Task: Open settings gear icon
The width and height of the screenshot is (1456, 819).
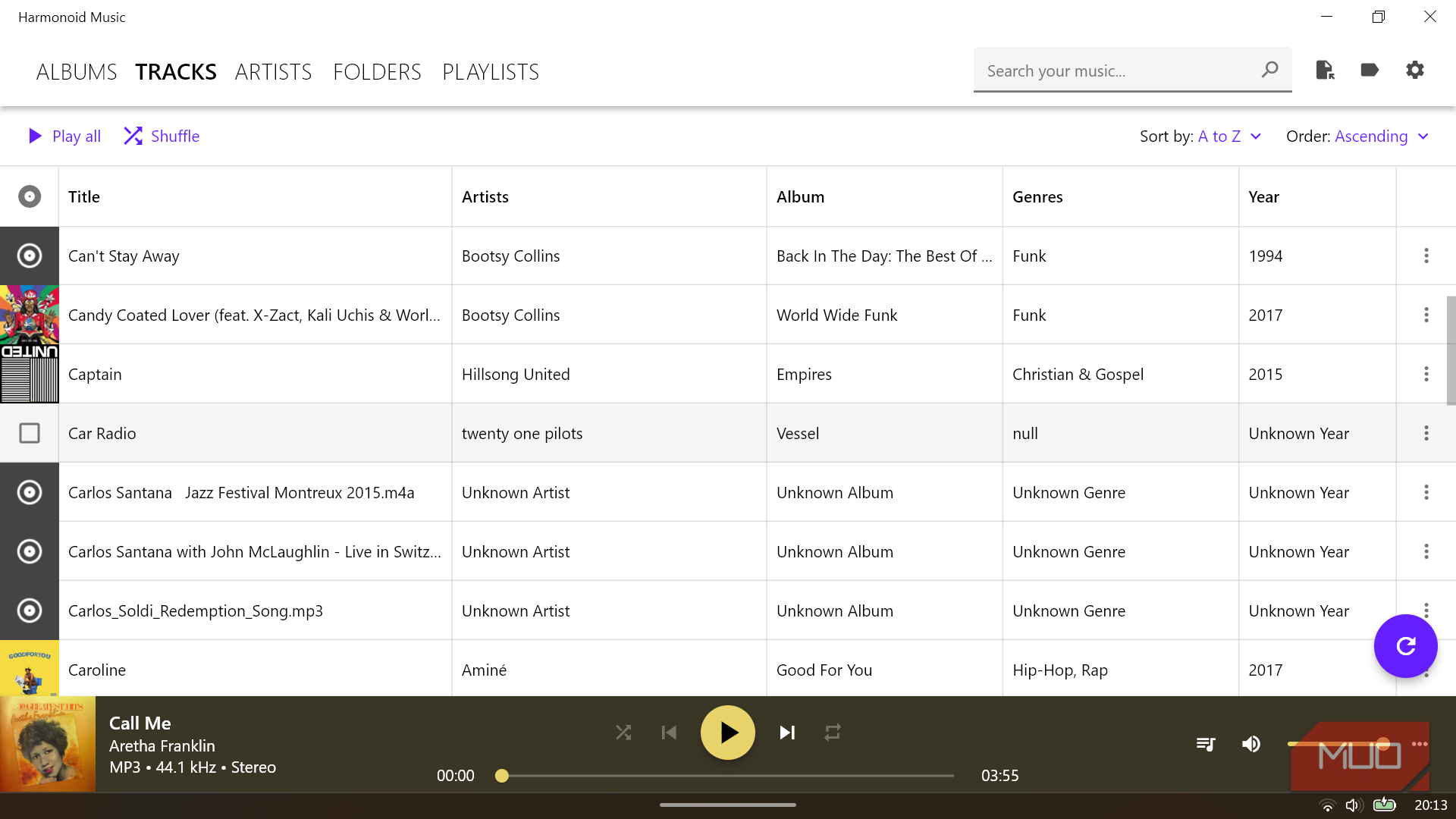Action: [1415, 71]
